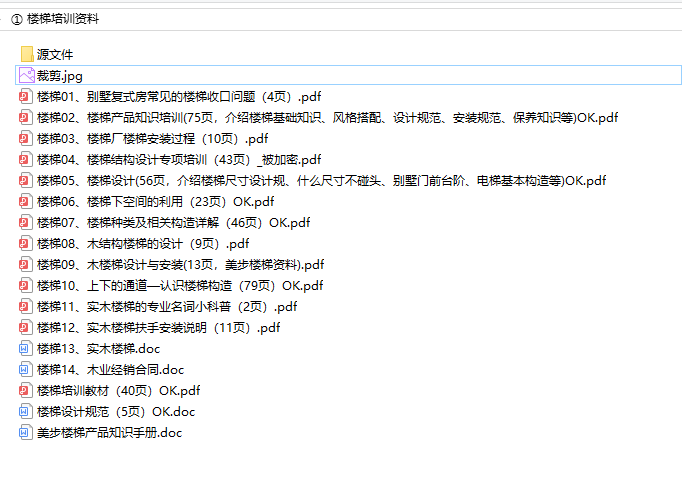Click the PDF icon of 楼梯09 file

[x=26, y=264]
